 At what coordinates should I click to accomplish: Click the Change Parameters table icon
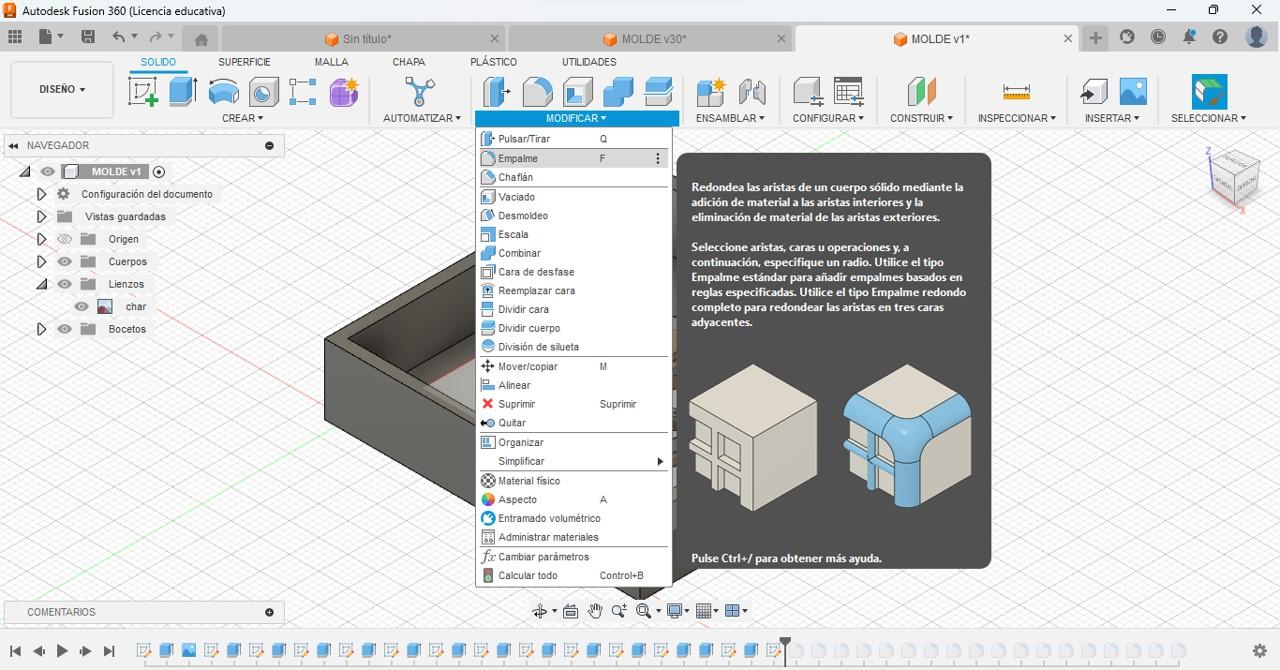click(x=848, y=92)
